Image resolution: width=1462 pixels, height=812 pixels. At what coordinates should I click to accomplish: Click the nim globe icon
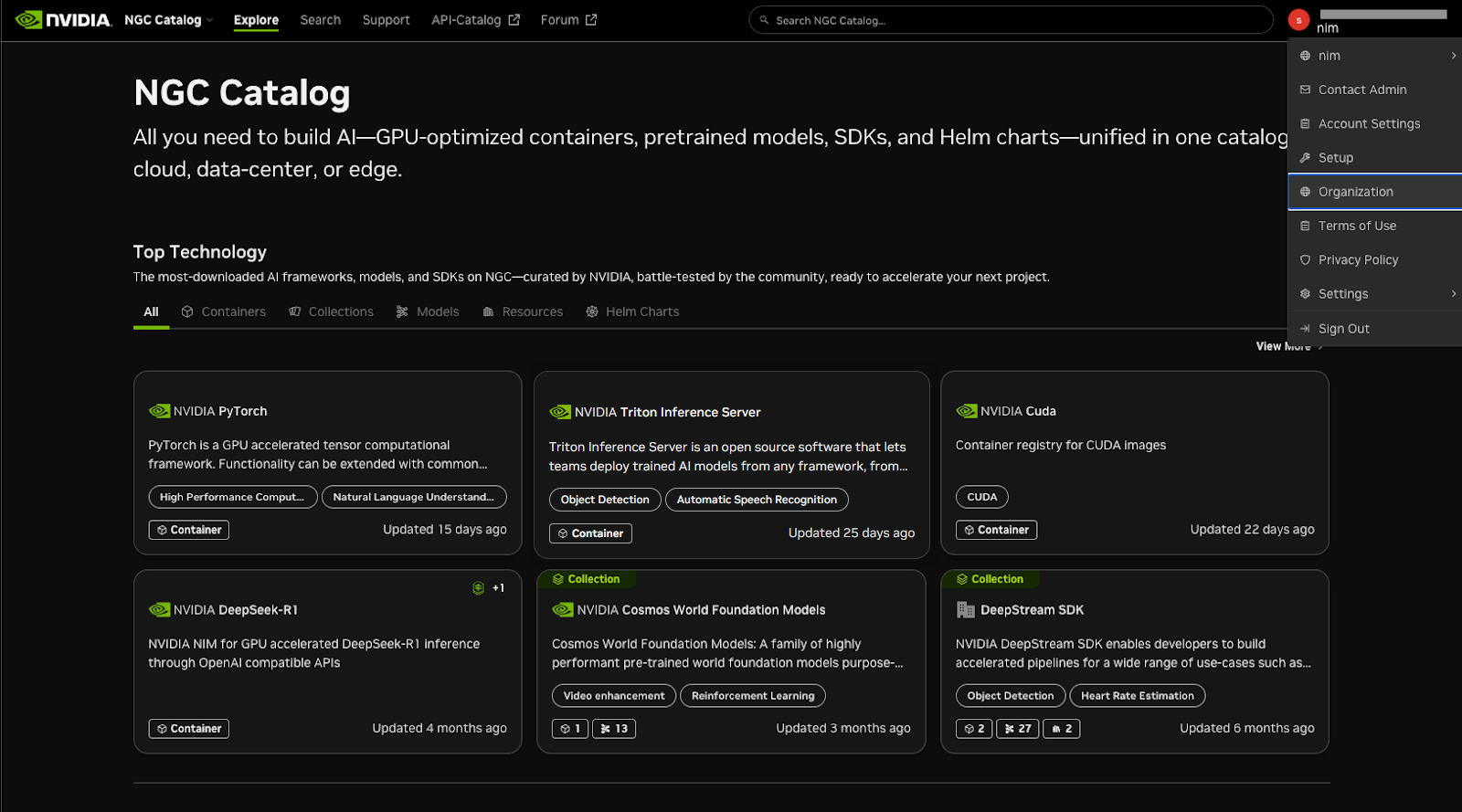click(1305, 56)
